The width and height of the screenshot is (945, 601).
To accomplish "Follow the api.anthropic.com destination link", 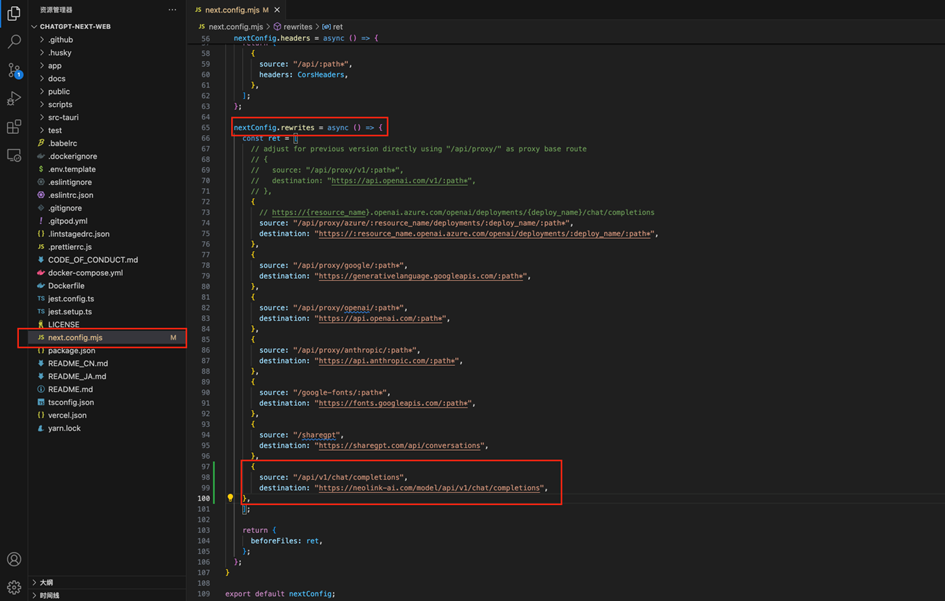I will pos(387,361).
